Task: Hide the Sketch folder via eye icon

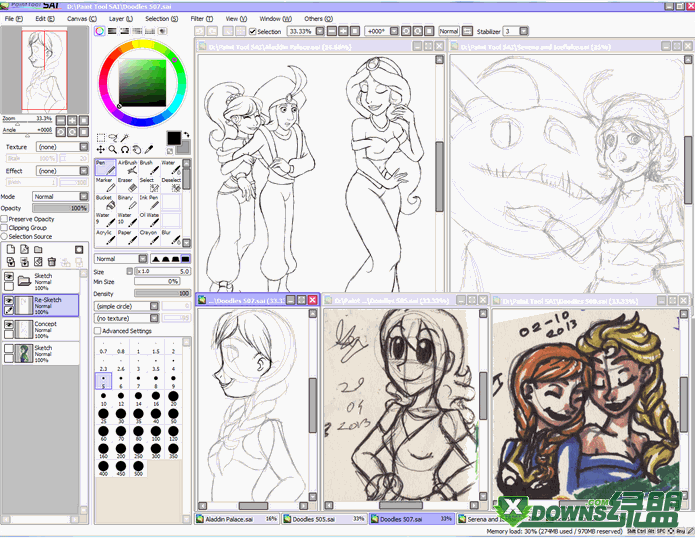Action: pos(8,276)
